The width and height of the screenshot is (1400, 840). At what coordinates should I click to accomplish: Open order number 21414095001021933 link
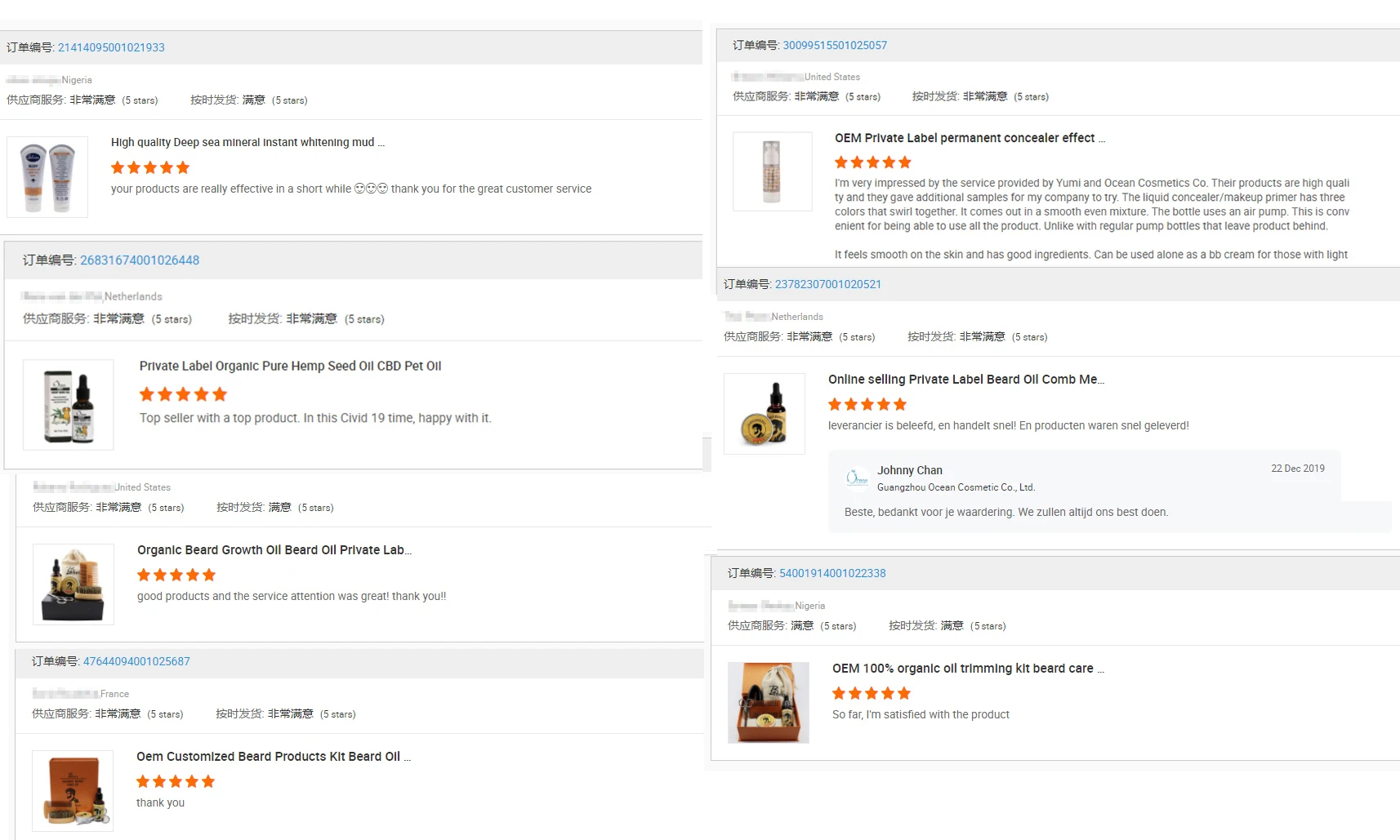coord(111,47)
